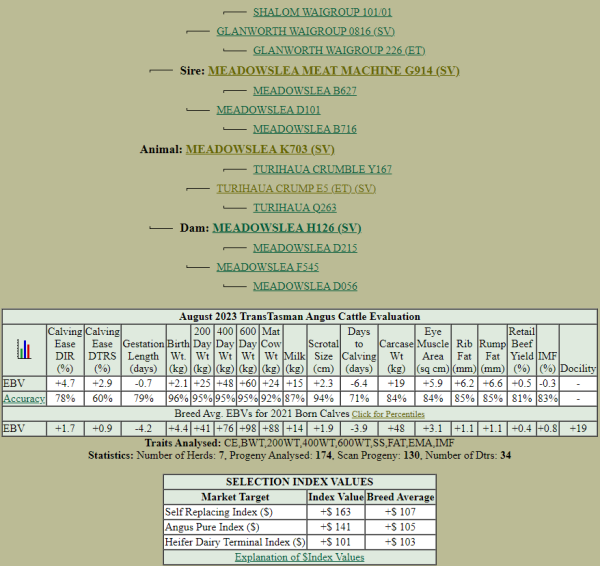Open dam MEADOWSLEA H126 (SV) link
Viewport: 600px width, 566px height.
287,228
